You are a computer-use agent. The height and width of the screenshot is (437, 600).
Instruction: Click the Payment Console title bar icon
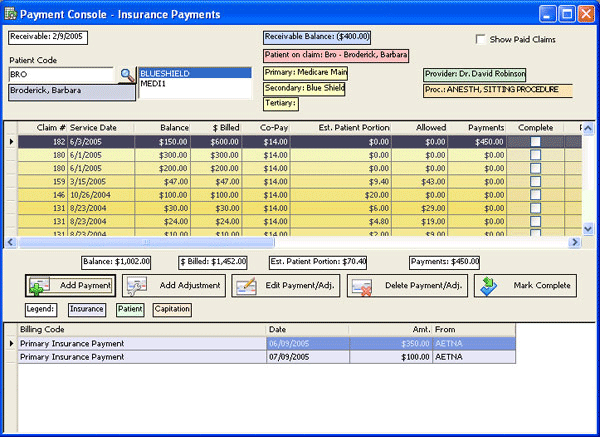pos(12,14)
